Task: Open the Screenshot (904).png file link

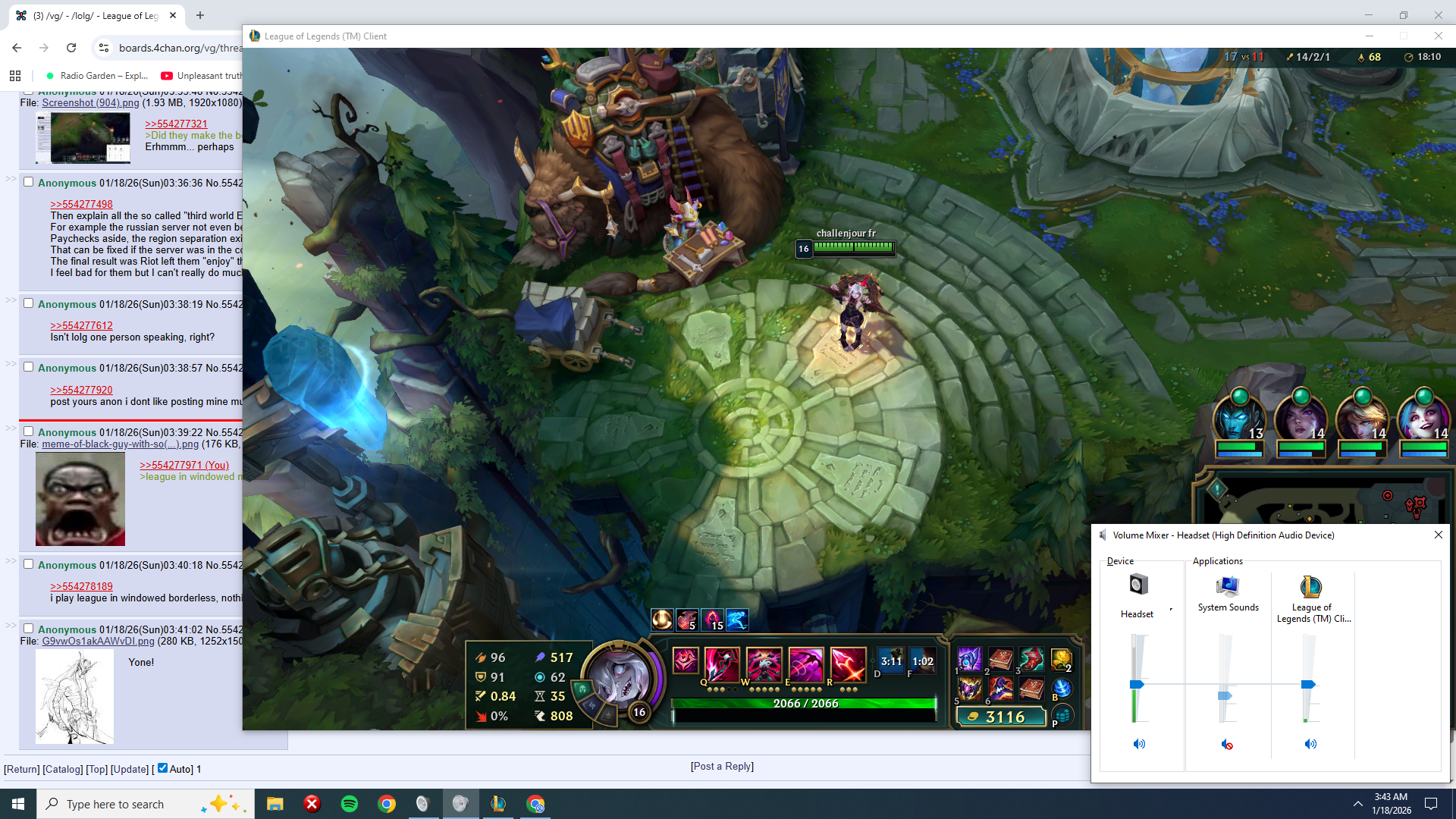Action: [90, 102]
